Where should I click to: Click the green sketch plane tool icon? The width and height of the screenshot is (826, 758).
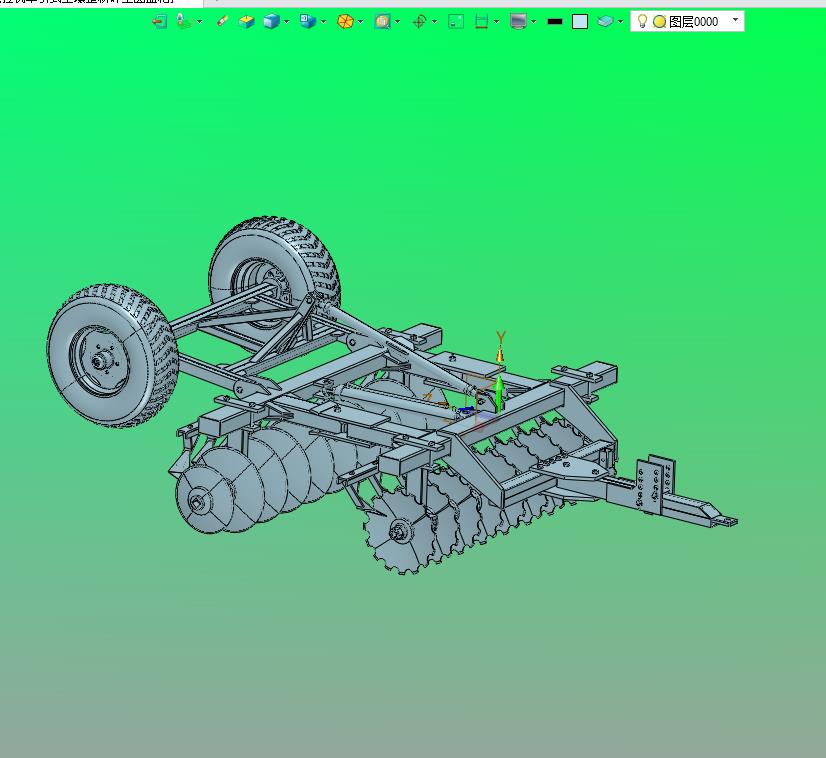184,22
